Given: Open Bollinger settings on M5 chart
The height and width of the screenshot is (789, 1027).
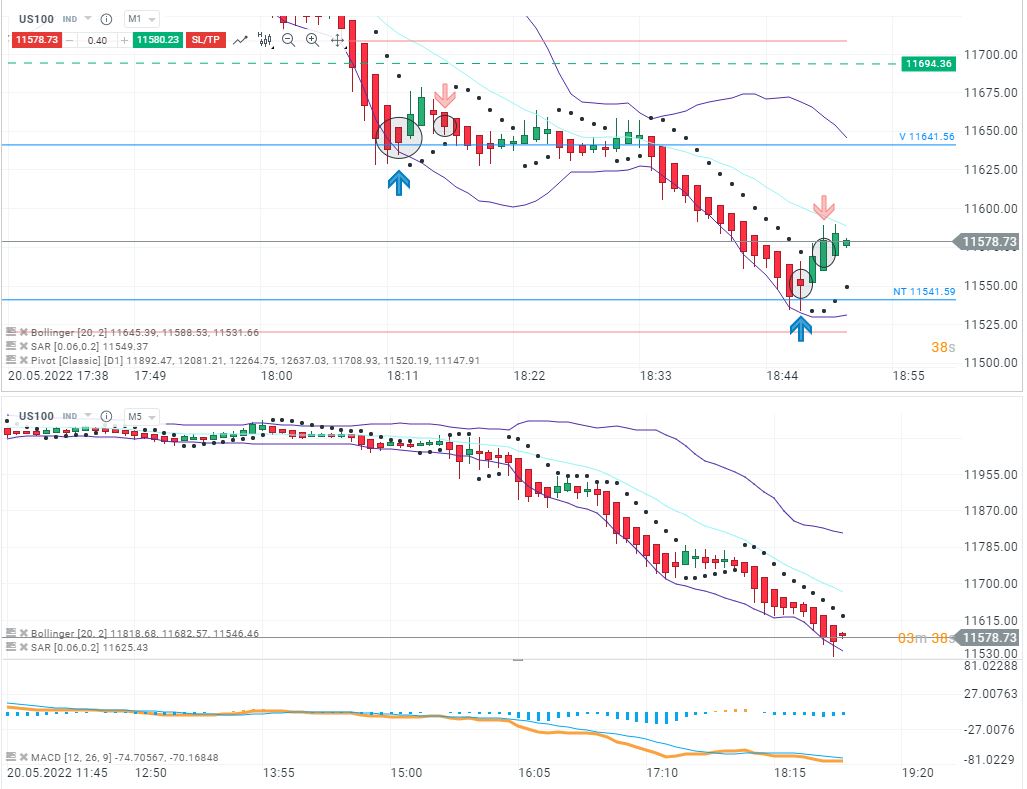Looking at the screenshot, I should click(x=10, y=633).
